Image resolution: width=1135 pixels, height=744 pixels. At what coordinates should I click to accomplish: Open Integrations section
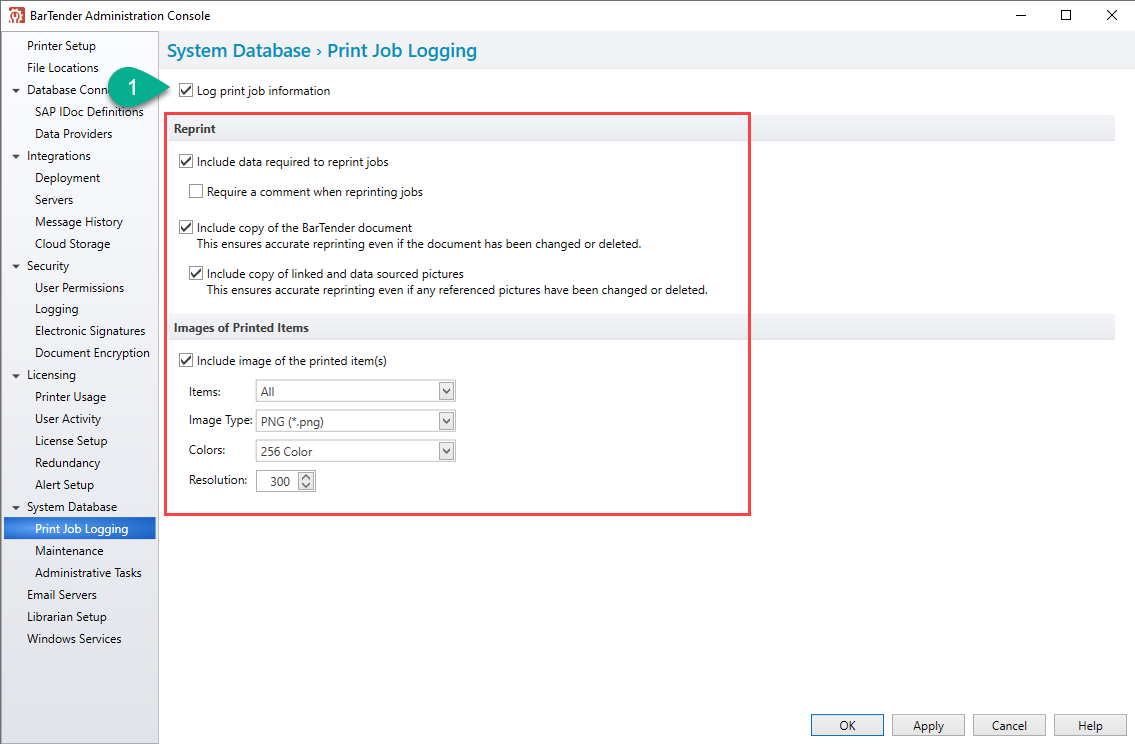point(59,156)
